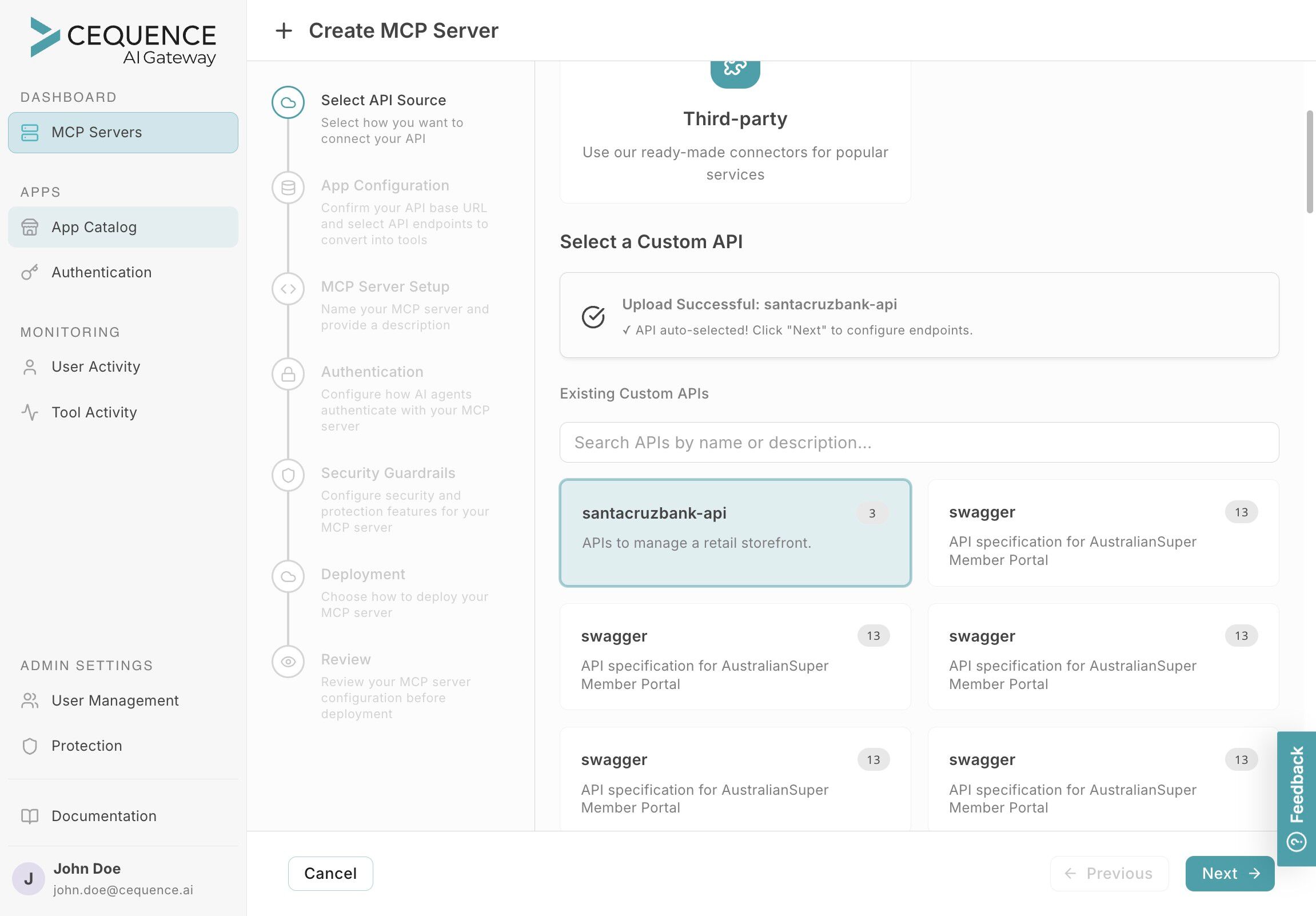The image size is (1316, 916).
Task: Click the Third-party puzzle connector icon
Action: tap(735, 69)
